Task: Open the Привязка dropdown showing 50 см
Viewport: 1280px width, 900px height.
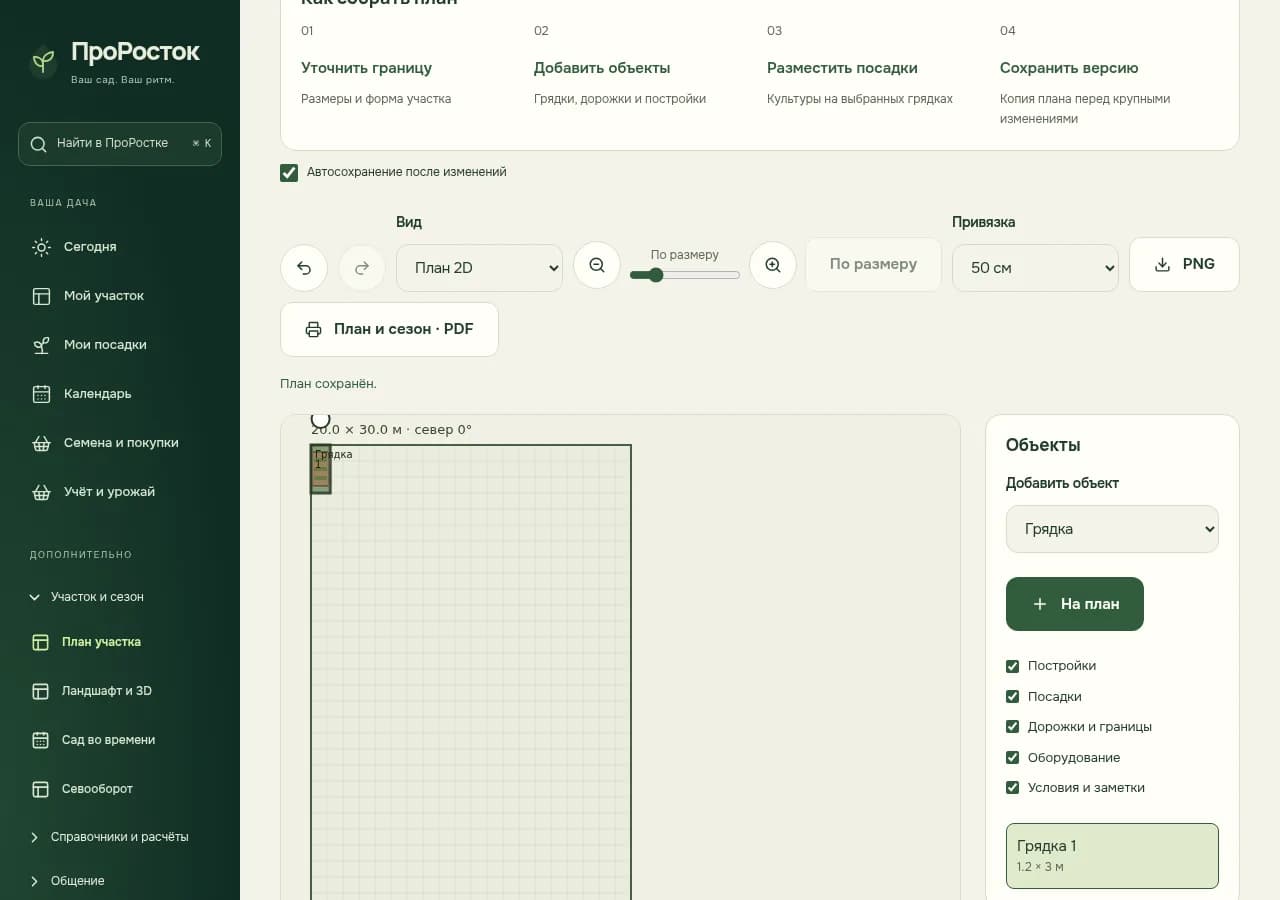Action: (x=1035, y=268)
